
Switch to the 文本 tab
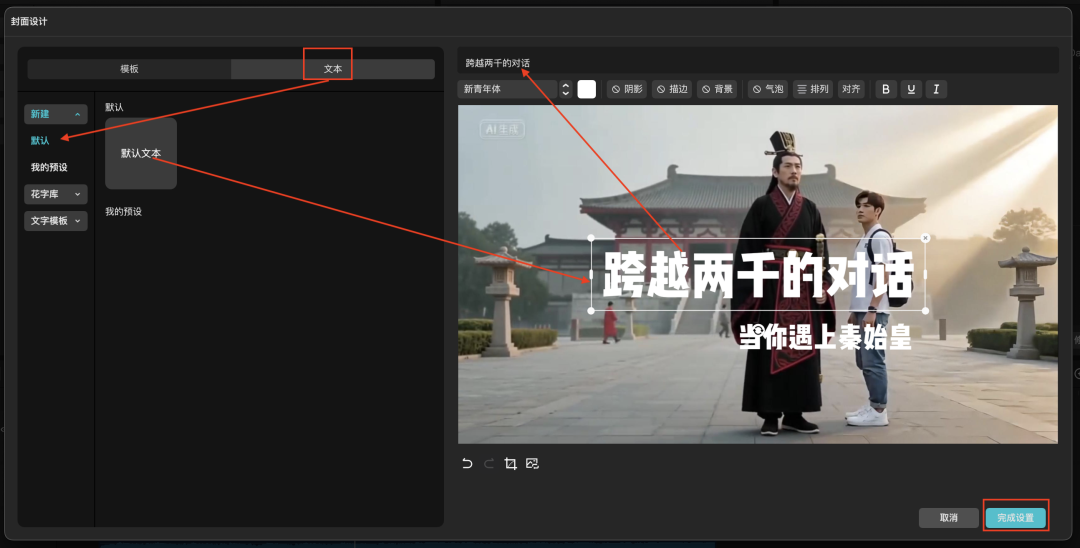coord(333,69)
